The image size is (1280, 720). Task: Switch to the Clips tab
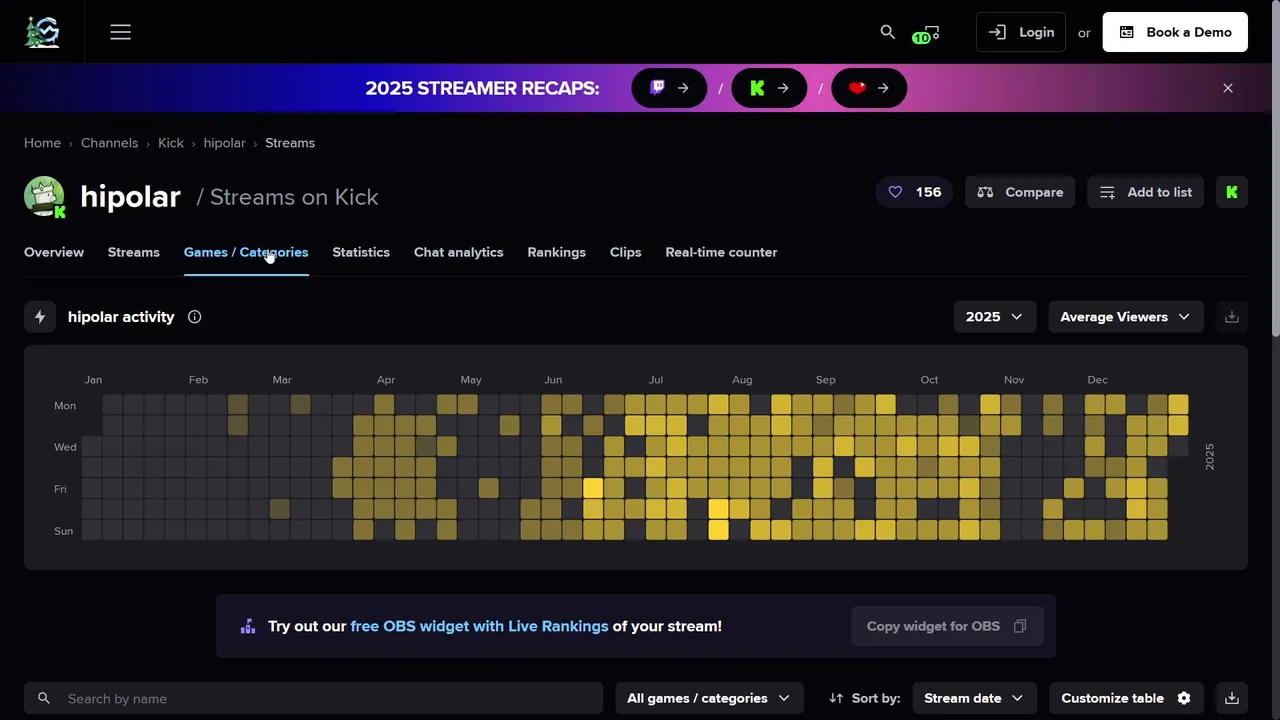point(625,252)
